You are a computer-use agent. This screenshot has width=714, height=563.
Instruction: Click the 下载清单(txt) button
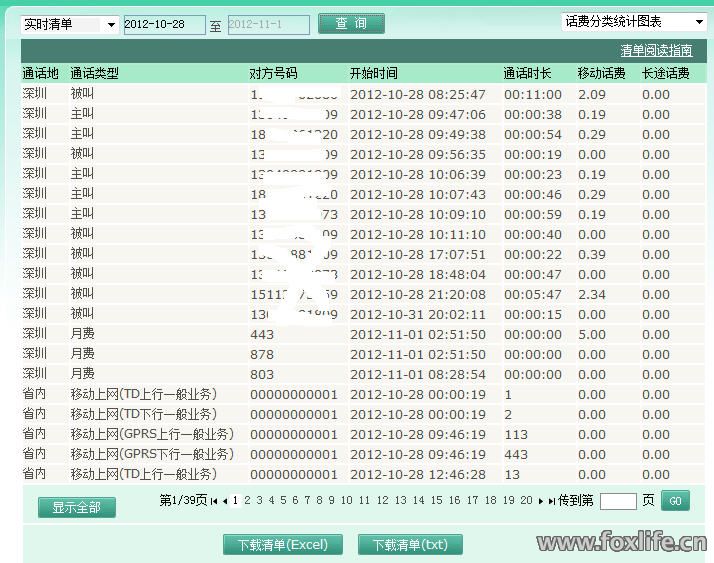click(x=410, y=545)
